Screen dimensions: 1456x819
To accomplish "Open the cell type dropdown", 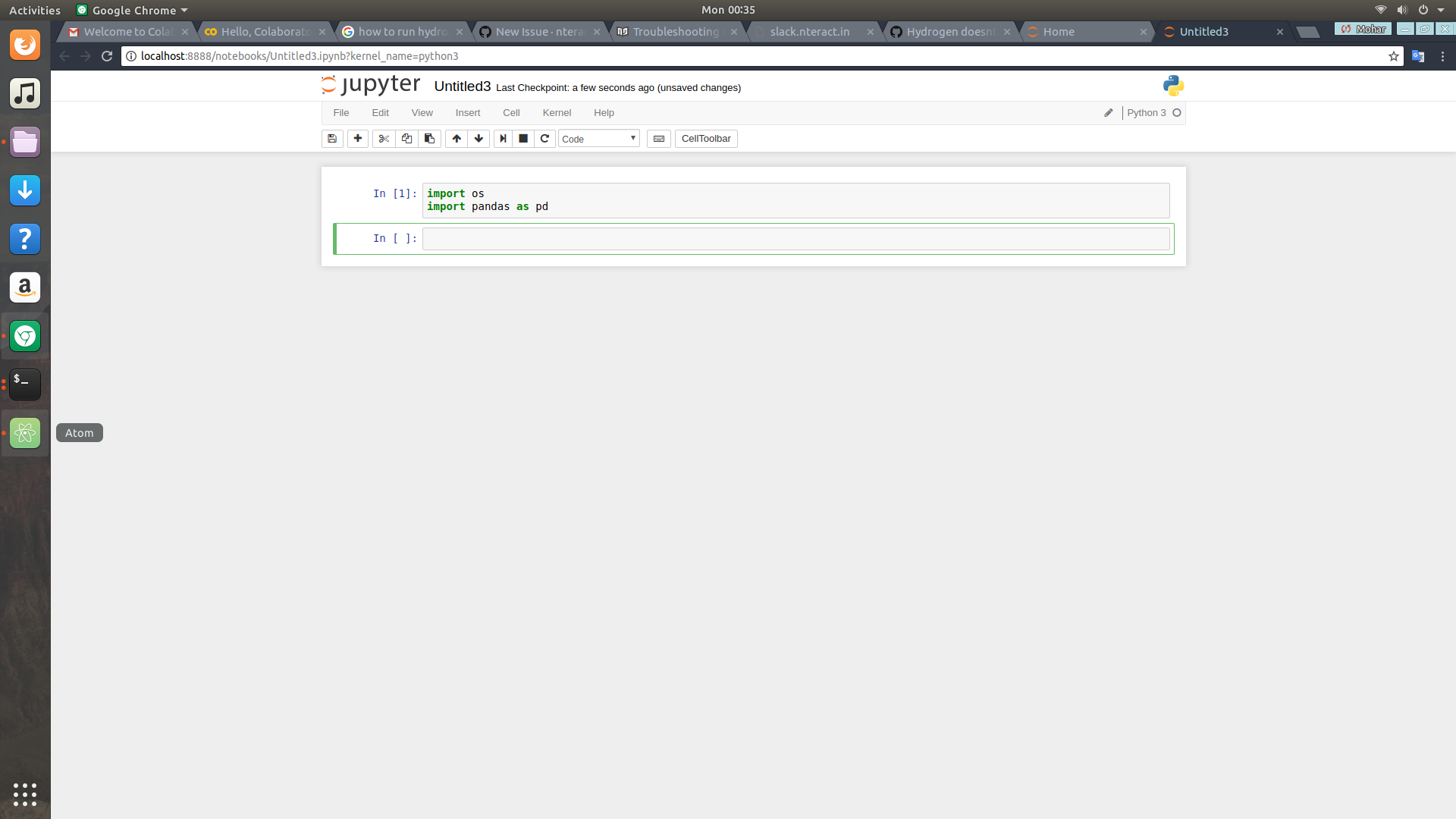I will click(x=598, y=139).
